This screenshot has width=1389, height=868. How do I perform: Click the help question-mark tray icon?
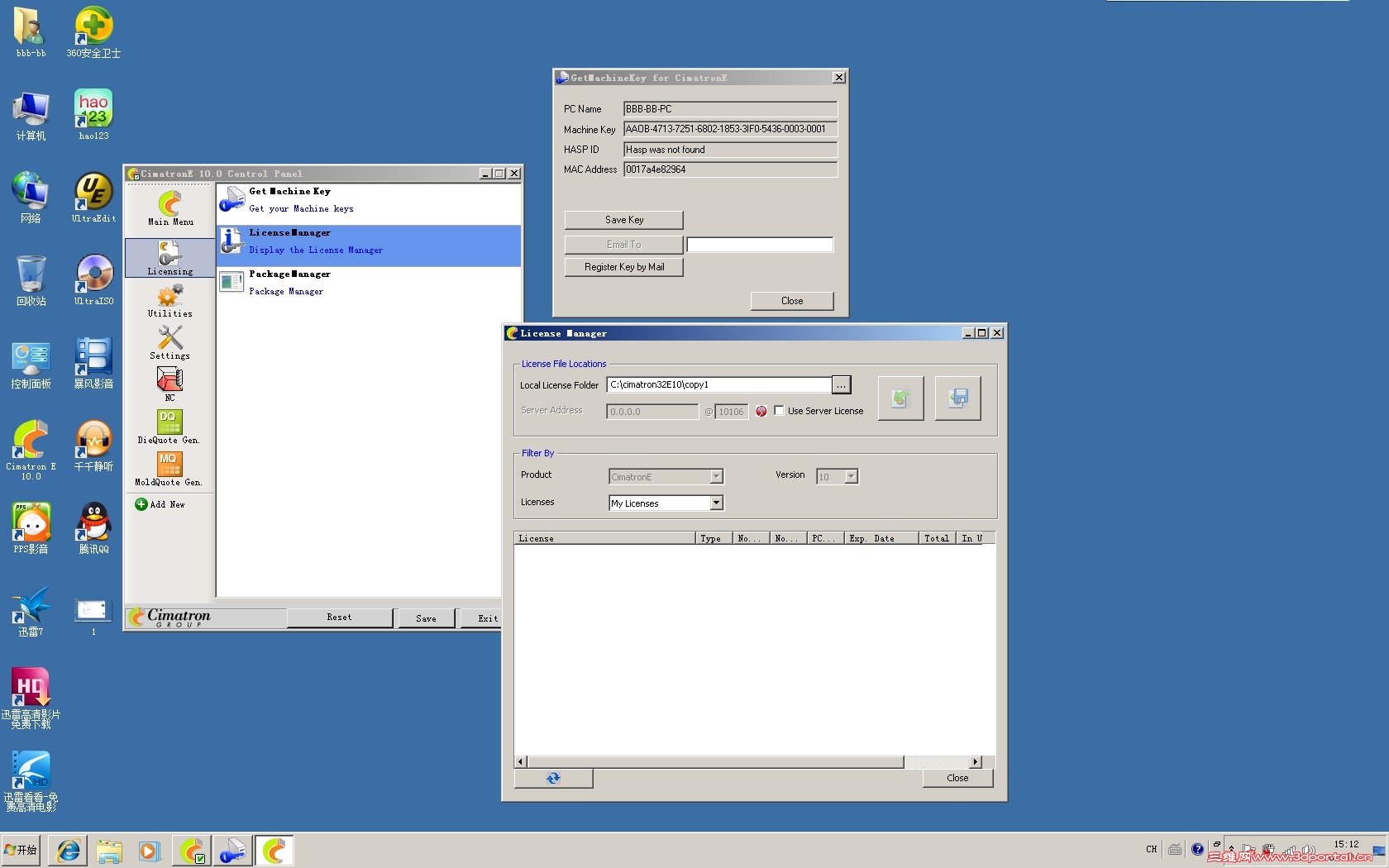(1197, 849)
